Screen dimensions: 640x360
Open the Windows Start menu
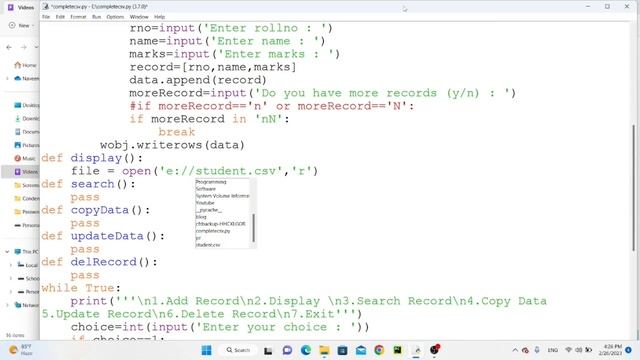point(207,350)
